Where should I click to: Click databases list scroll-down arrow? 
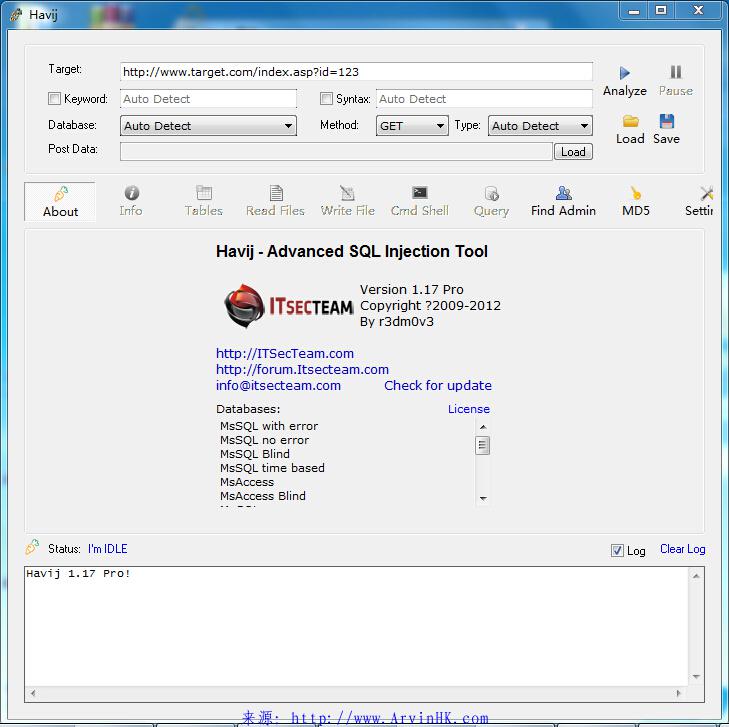pyautogui.click(x=483, y=498)
